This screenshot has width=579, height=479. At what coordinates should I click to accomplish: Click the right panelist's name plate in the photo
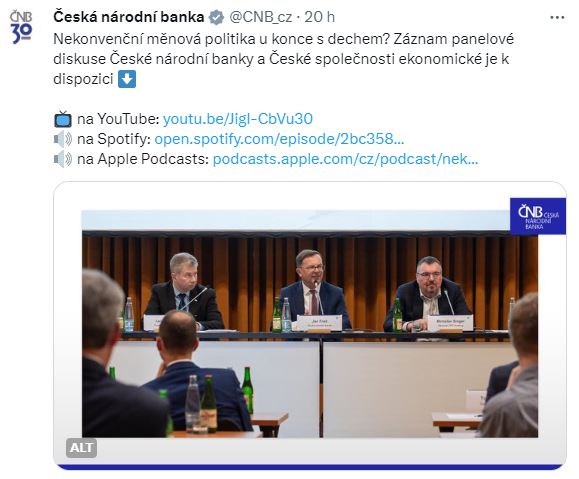tap(450, 323)
